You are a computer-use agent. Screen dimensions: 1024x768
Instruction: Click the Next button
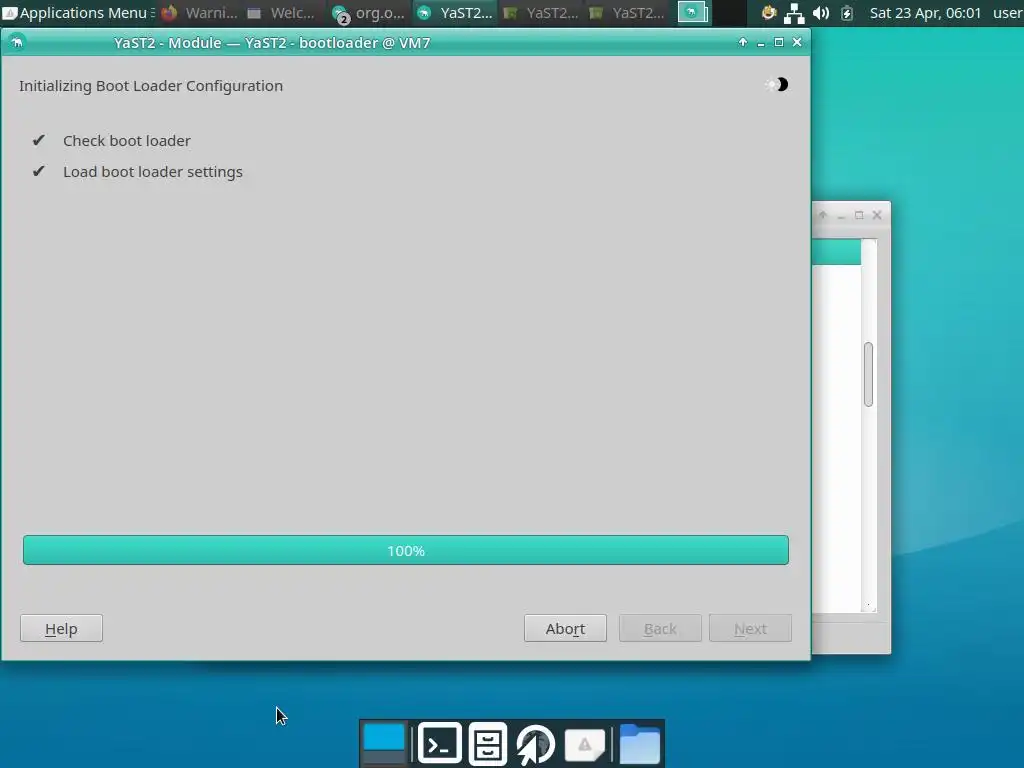click(x=750, y=628)
